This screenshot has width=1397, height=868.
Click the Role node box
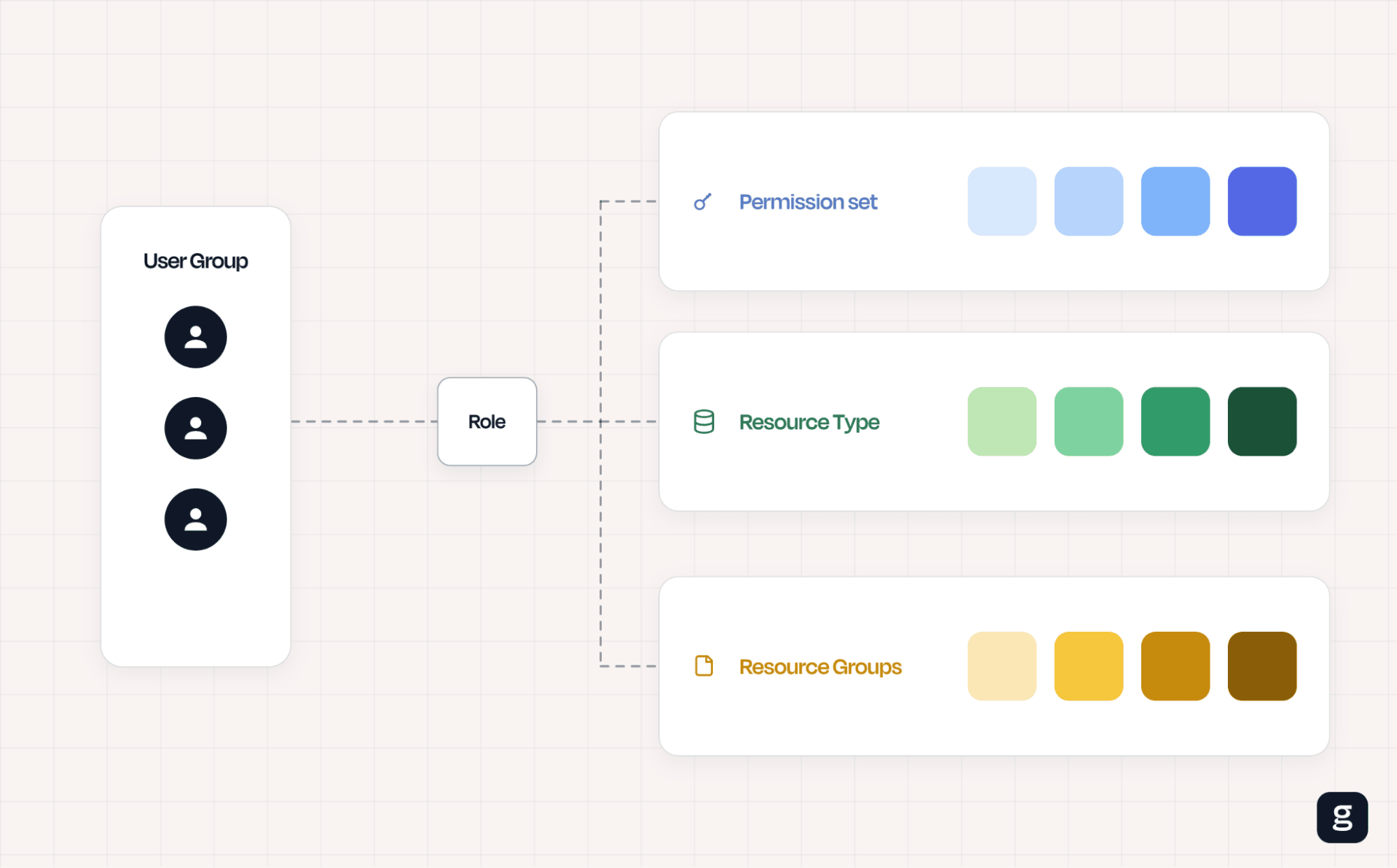[487, 421]
